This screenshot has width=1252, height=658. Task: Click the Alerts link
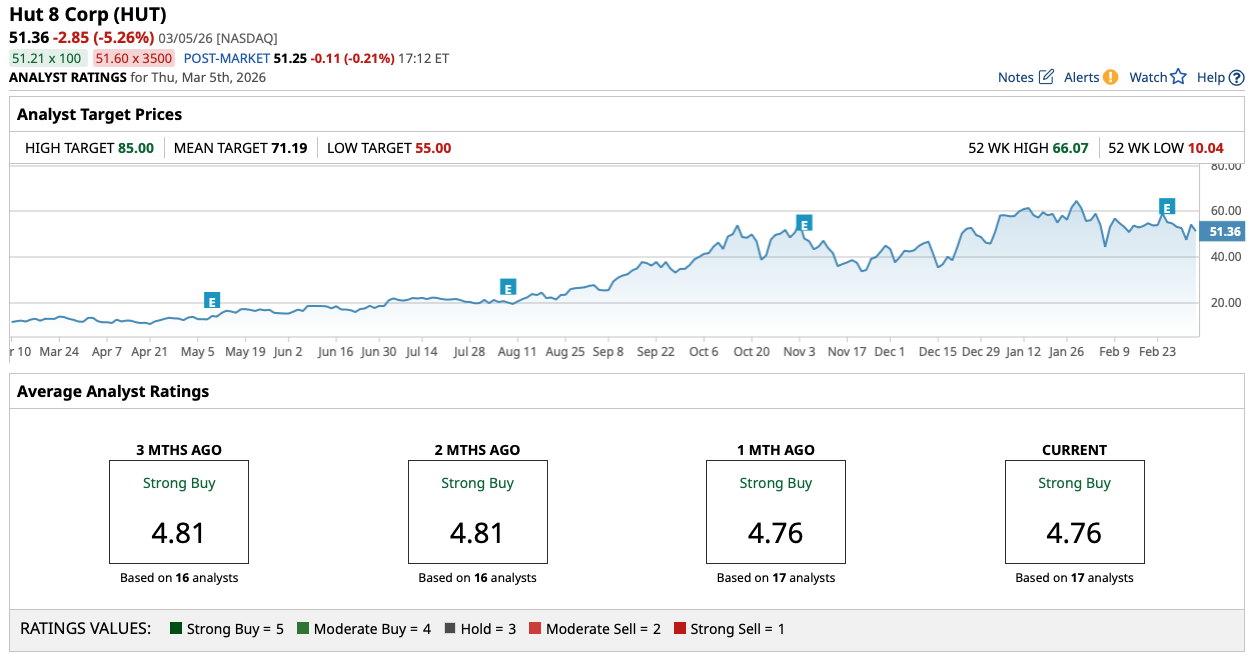click(1081, 77)
